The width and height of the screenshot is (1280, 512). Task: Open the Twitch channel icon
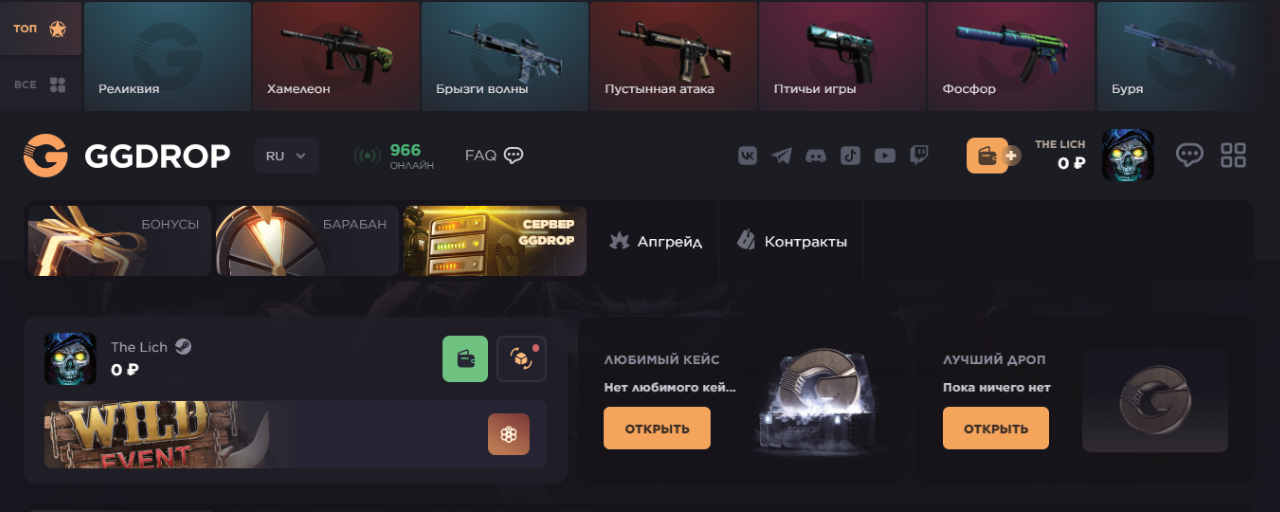click(919, 155)
